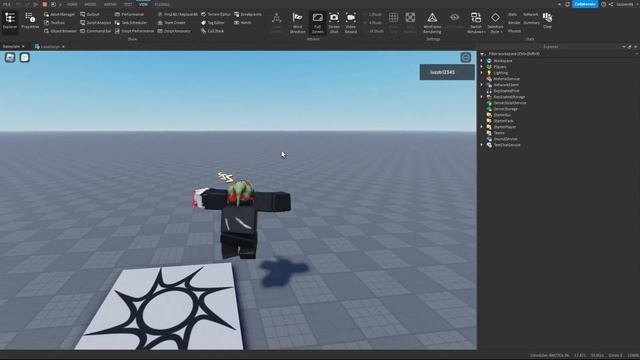
Task: Switch to the AVATAR ribbon tab
Action: 110,4
